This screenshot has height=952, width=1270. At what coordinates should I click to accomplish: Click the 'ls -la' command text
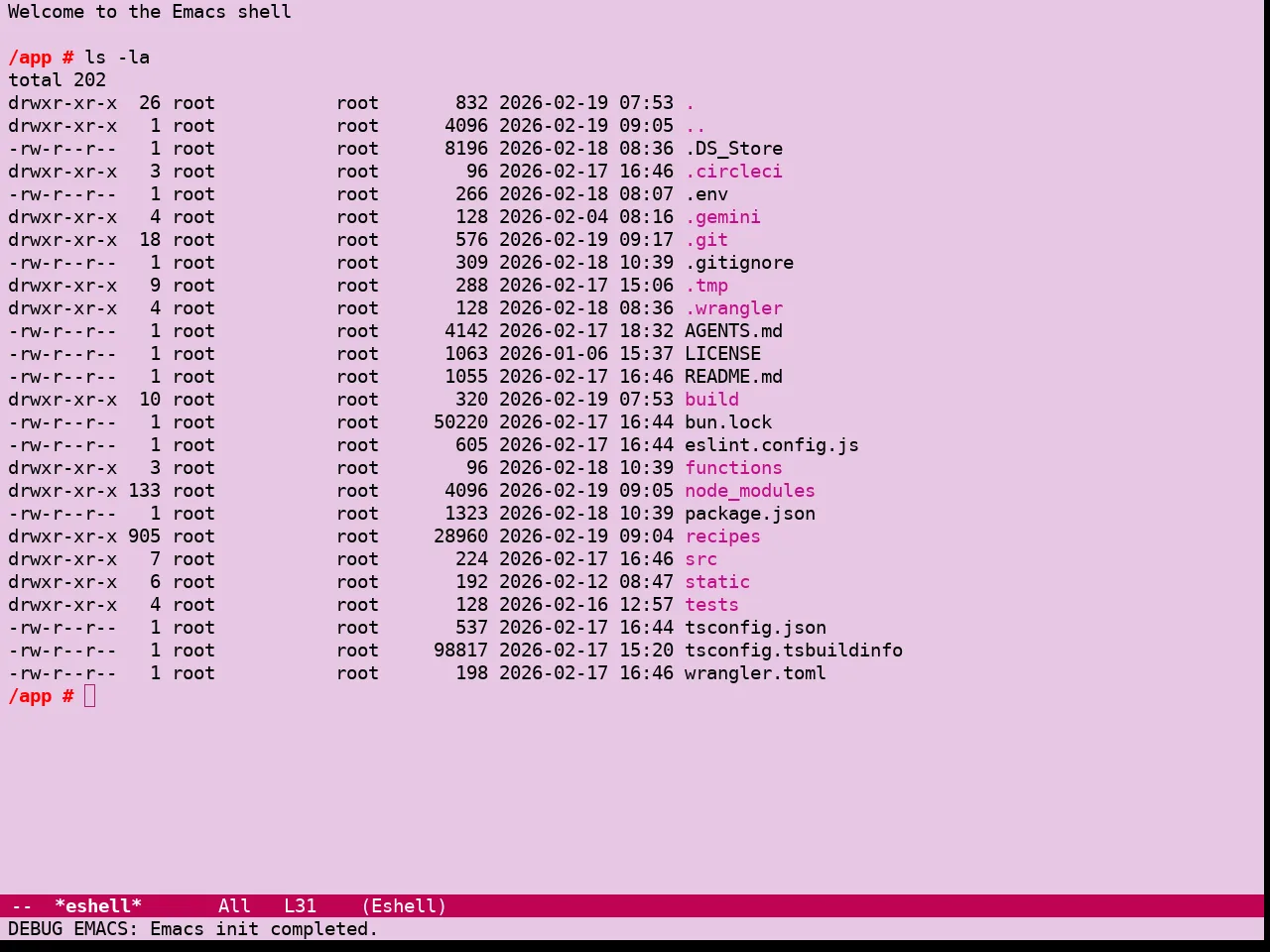pos(117,58)
